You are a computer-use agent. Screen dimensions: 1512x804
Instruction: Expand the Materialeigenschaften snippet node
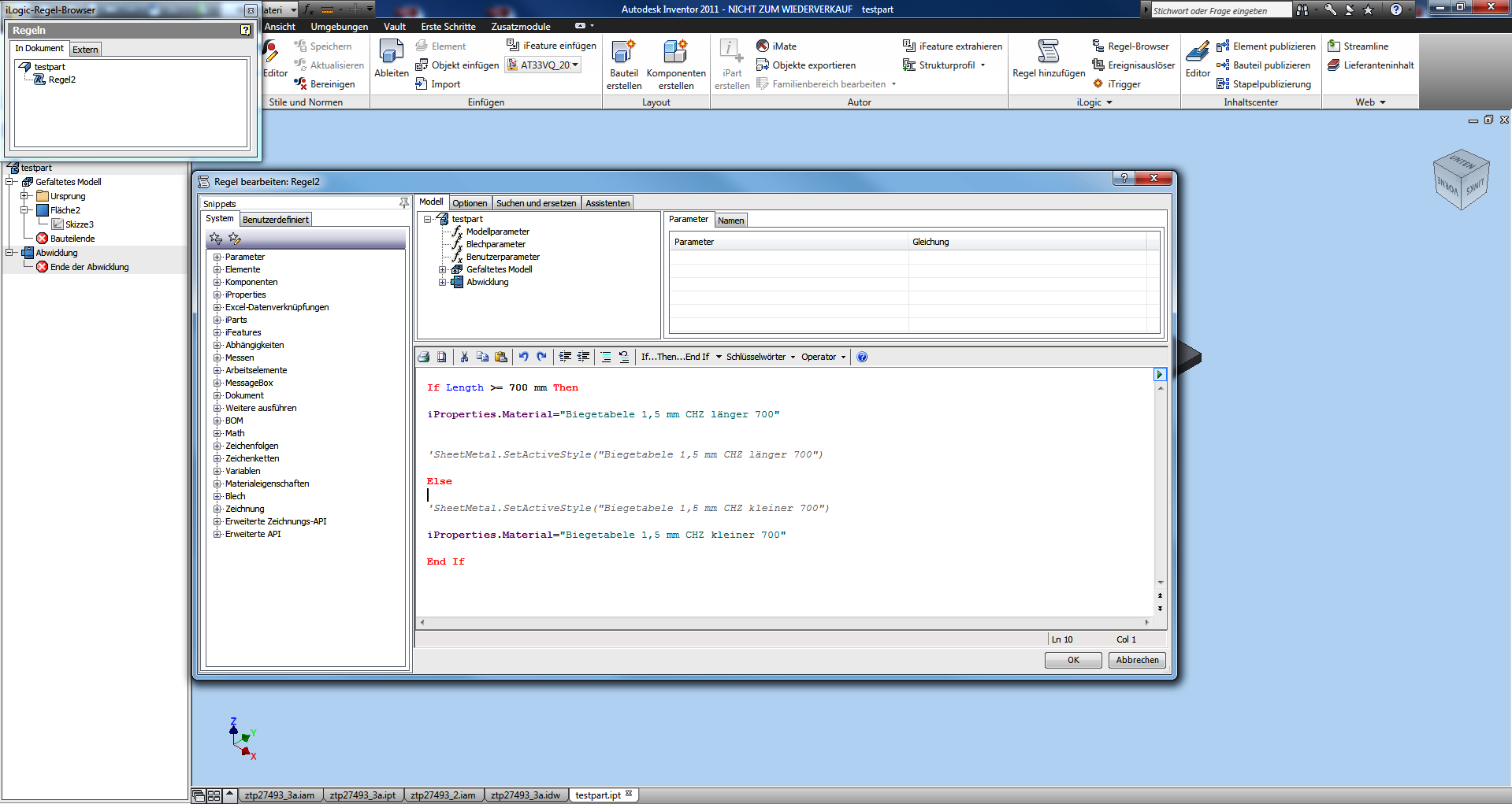click(217, 484)
